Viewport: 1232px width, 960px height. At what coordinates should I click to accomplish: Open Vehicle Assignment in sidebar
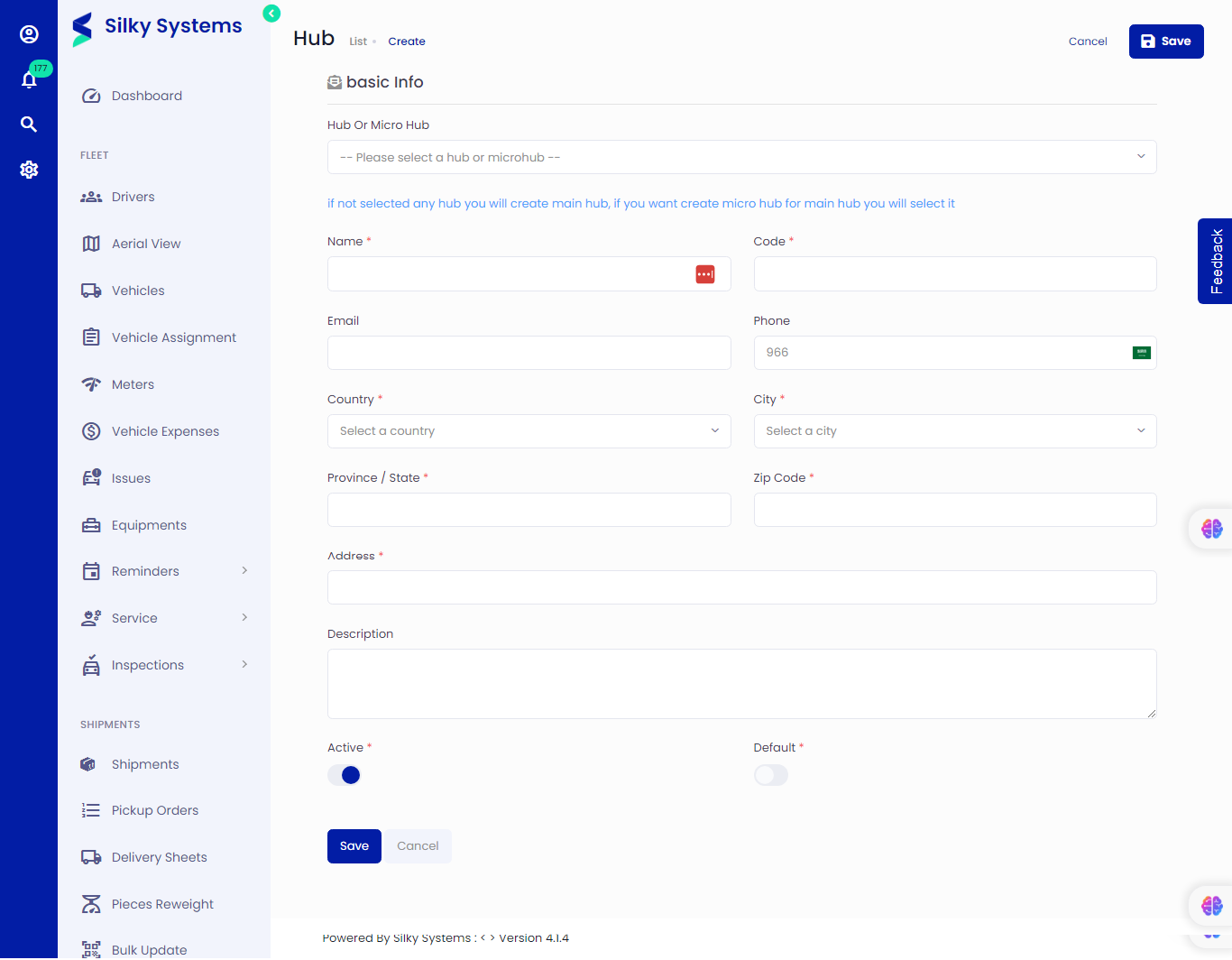point(173,337)
